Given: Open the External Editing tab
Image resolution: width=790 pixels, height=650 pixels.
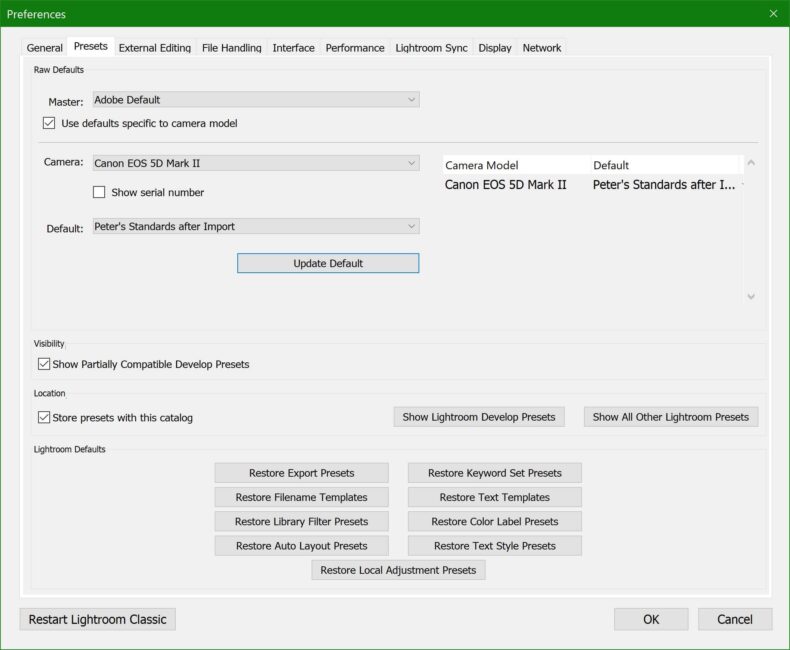Looking at the screenshot, I should point(154,48).
